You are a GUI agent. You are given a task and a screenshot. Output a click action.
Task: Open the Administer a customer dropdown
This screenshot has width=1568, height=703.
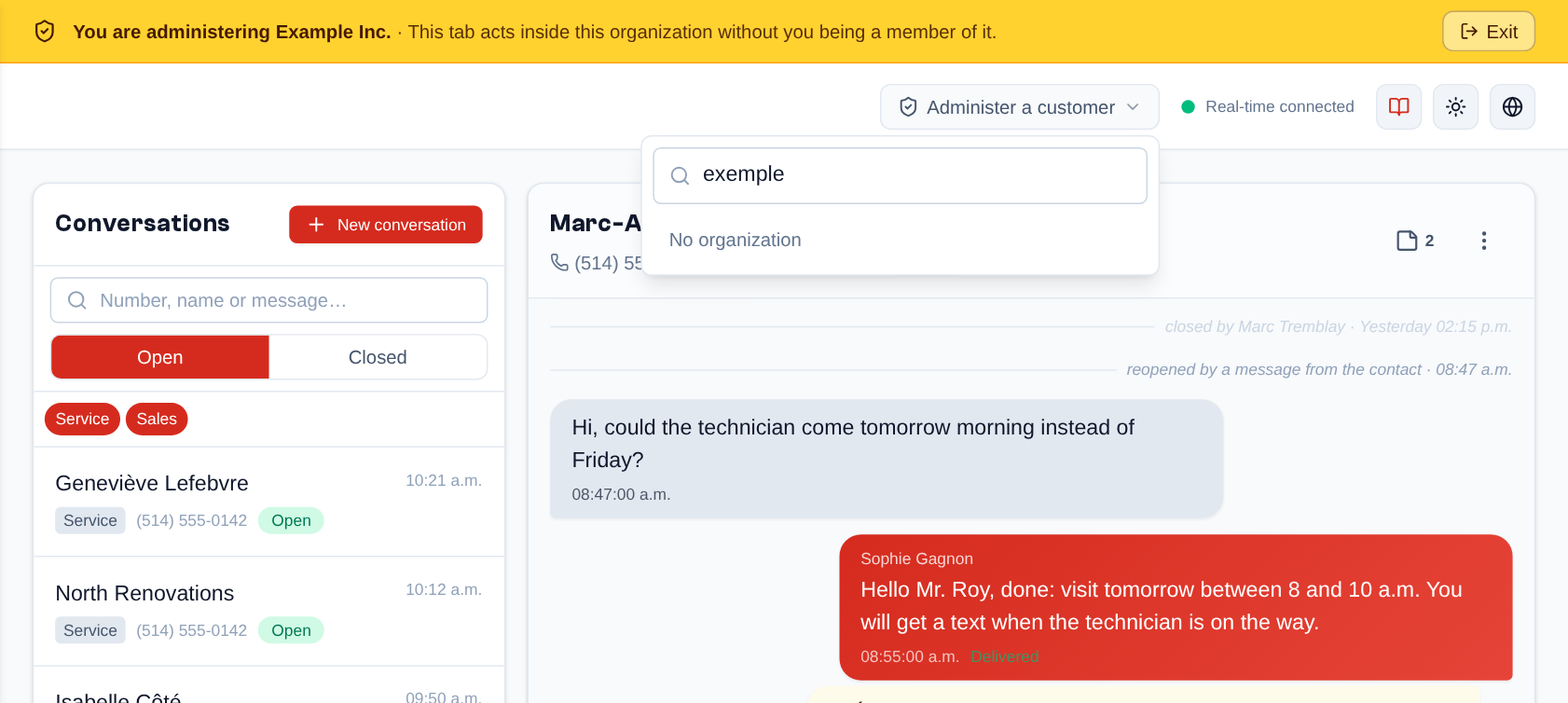click(x=1019, y=107)
